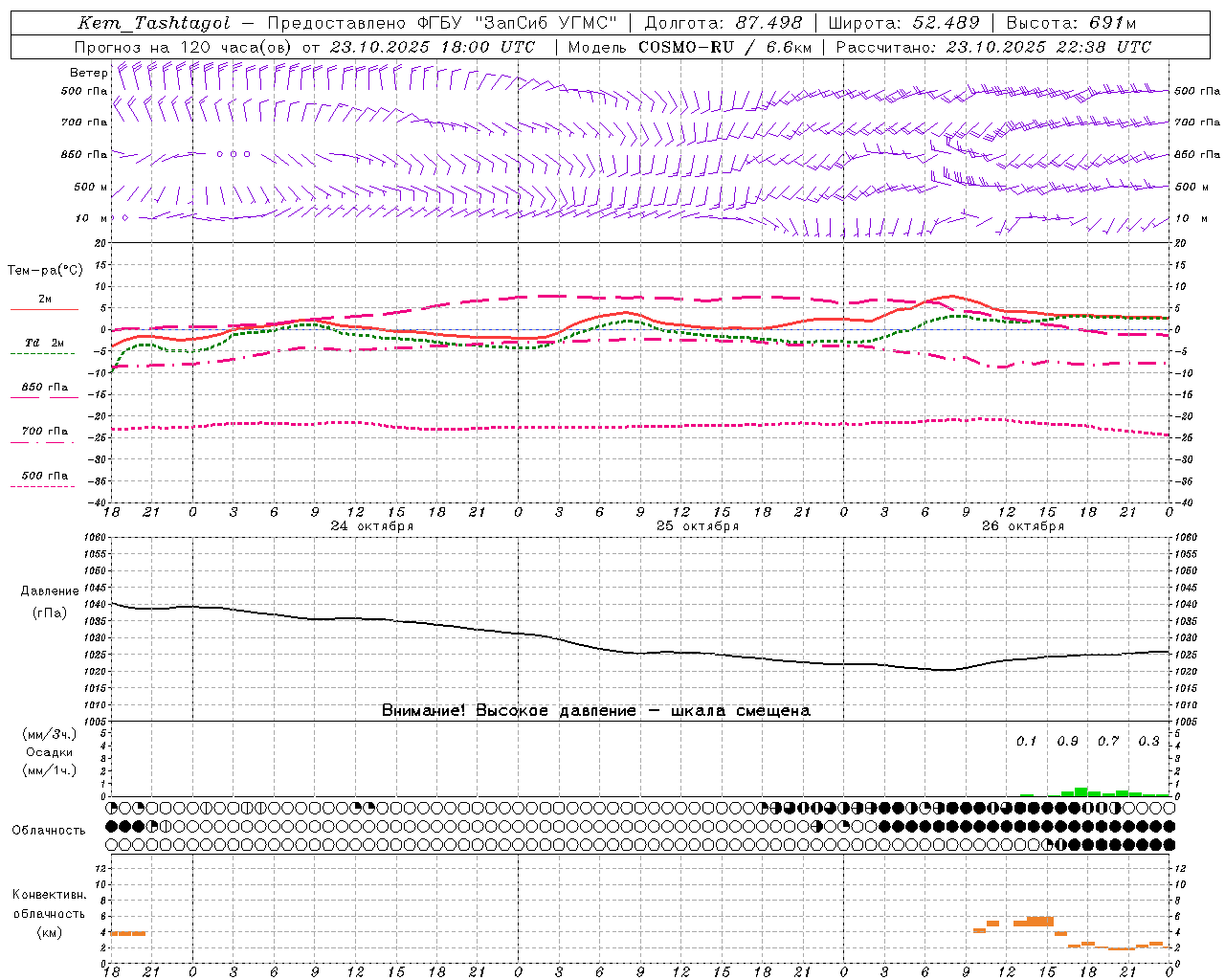Click the Td 2м dew point legend
Screen dimensions: 1225x980
pos(45,343)
